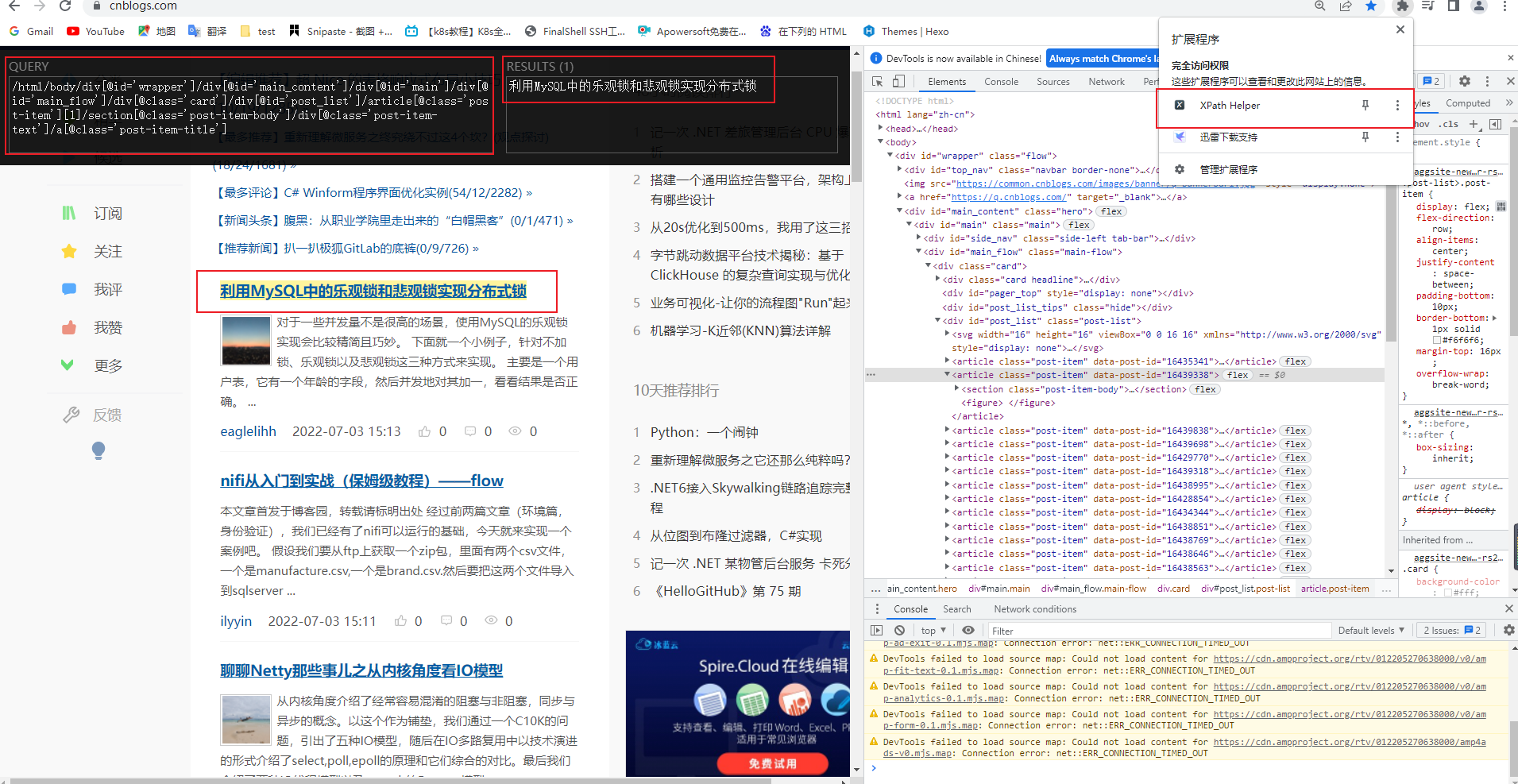Image resolution: width=1518 pixels, height=784 pixels.
Task: Expand section post-item-body node
Action: 956,389
